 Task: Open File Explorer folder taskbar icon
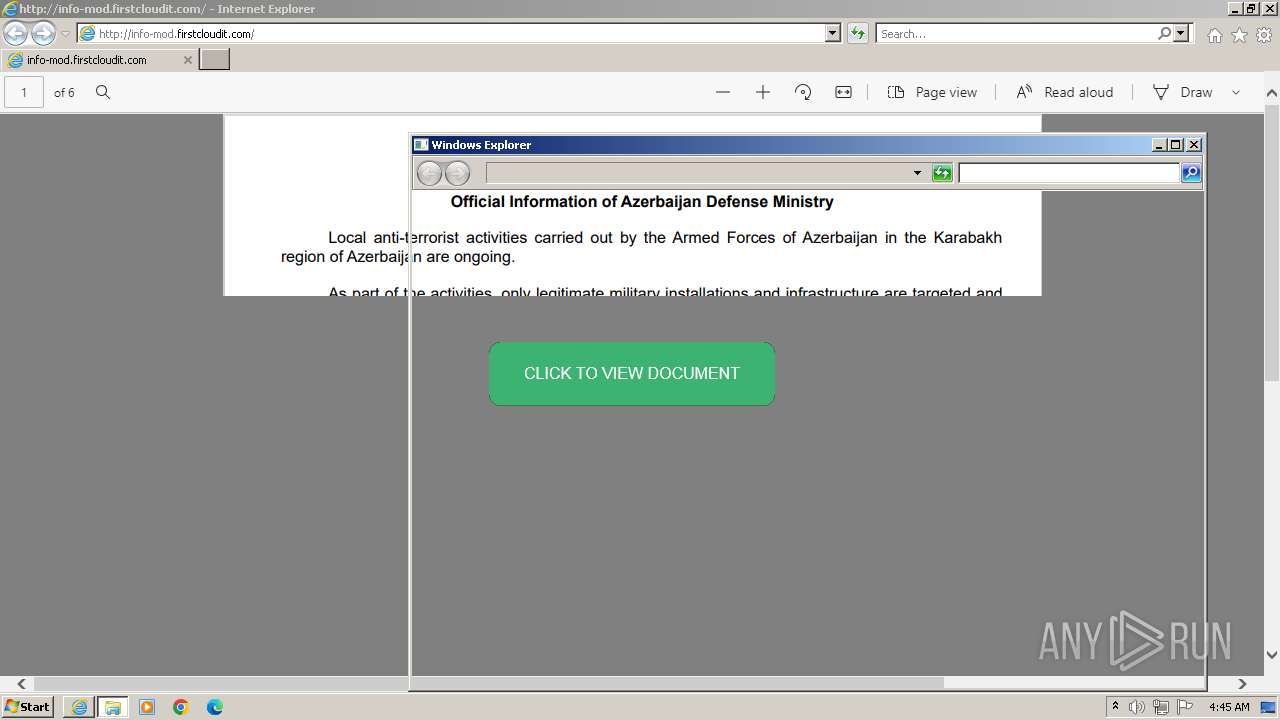point(113,707)
